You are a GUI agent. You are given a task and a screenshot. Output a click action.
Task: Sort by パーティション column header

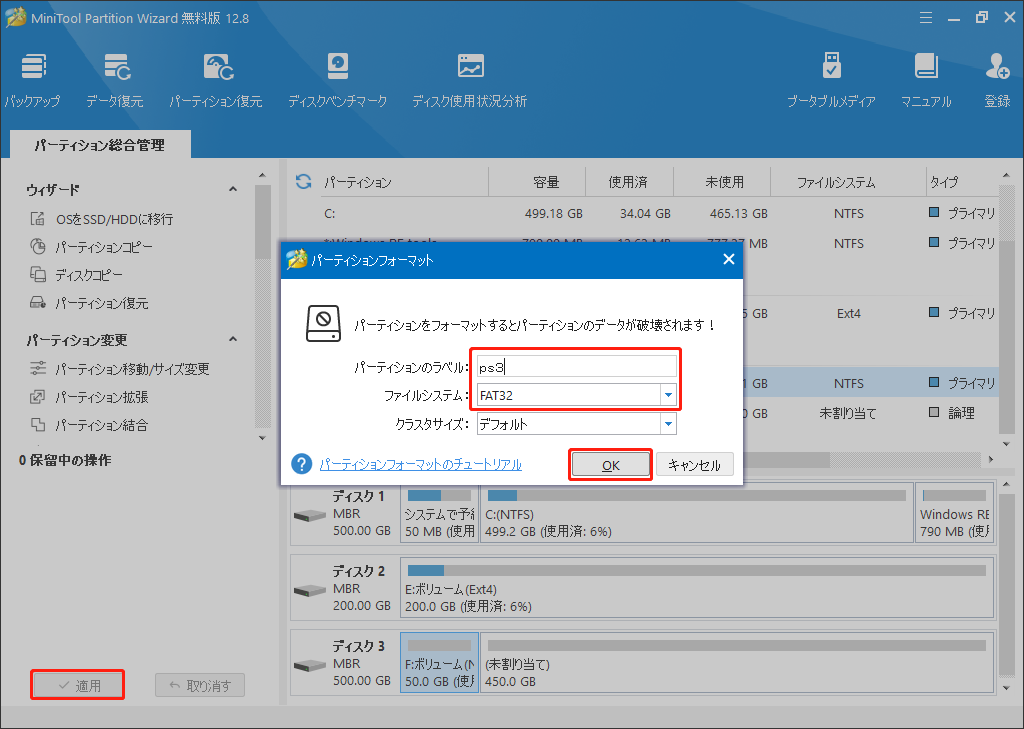coord(358,182)
